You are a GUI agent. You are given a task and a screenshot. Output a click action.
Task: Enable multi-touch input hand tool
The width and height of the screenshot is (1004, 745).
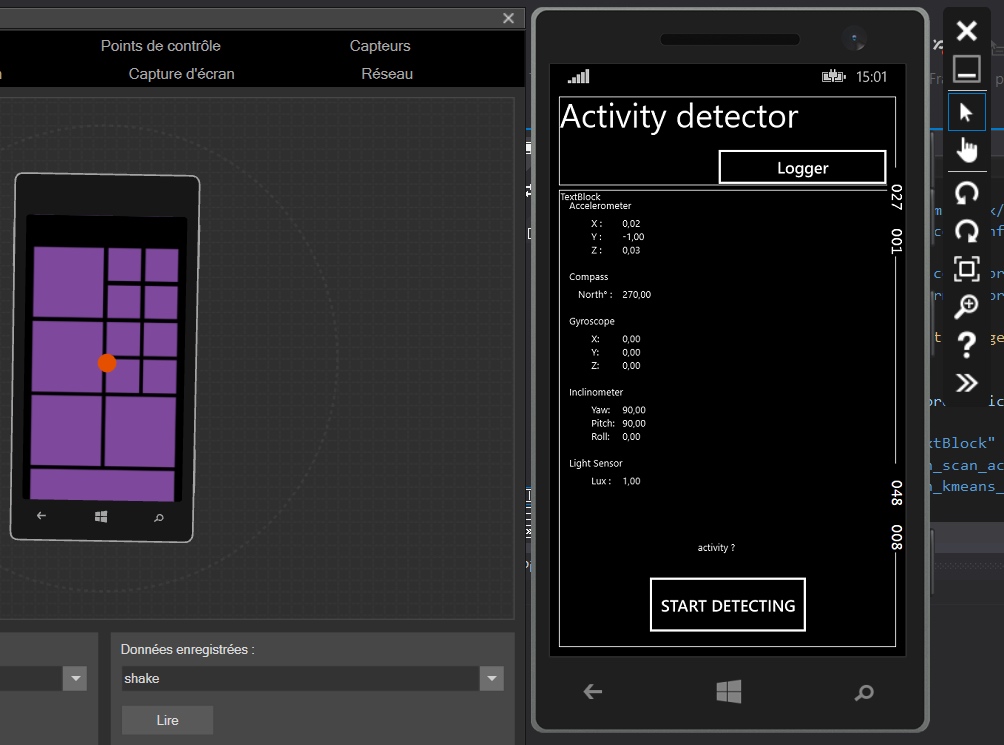point(966,150)
